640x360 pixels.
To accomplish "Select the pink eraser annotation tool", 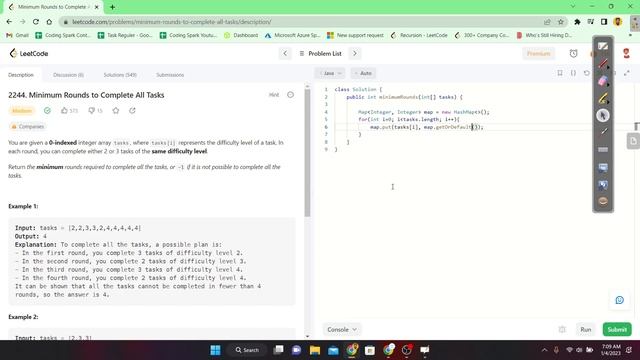I will (603, 81).
